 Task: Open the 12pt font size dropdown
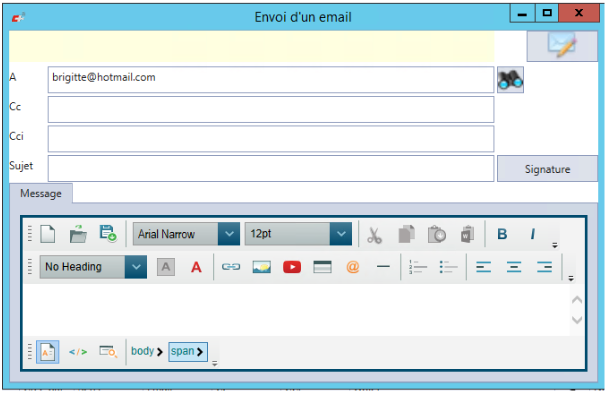pos(341,234)
